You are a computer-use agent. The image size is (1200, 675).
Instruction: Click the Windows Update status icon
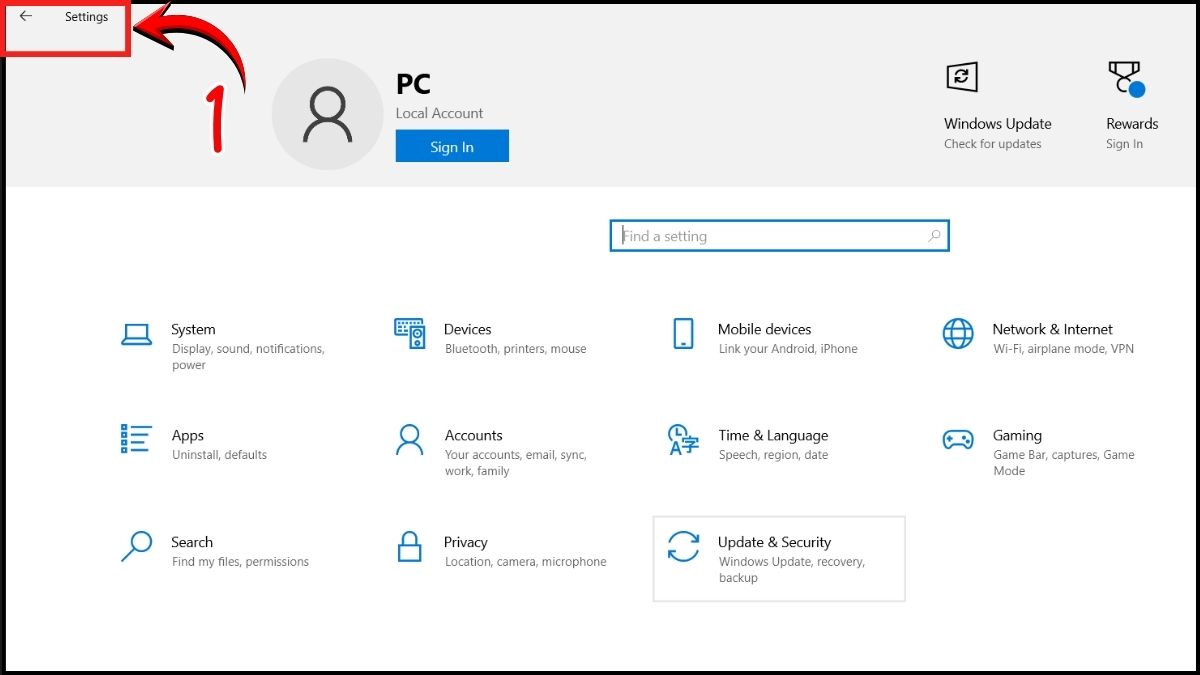tap(961, 77)
